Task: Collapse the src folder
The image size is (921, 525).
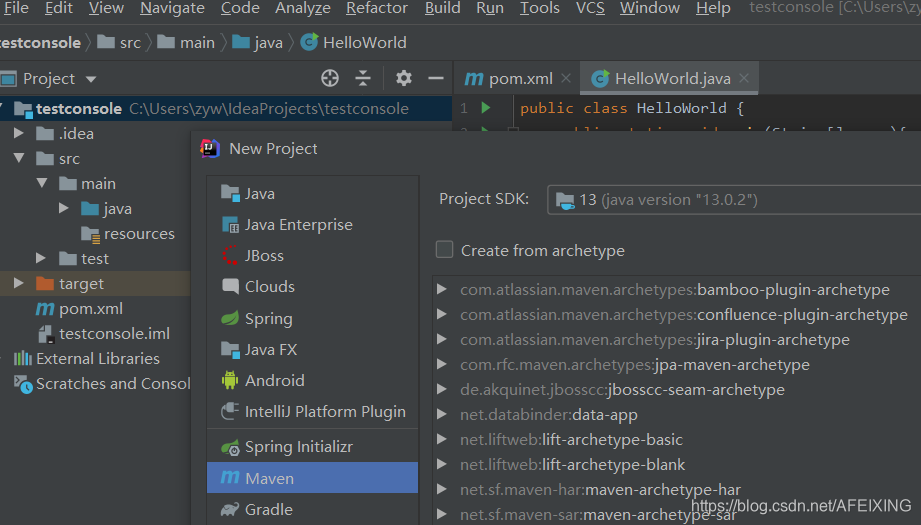Action: [19, 158]
